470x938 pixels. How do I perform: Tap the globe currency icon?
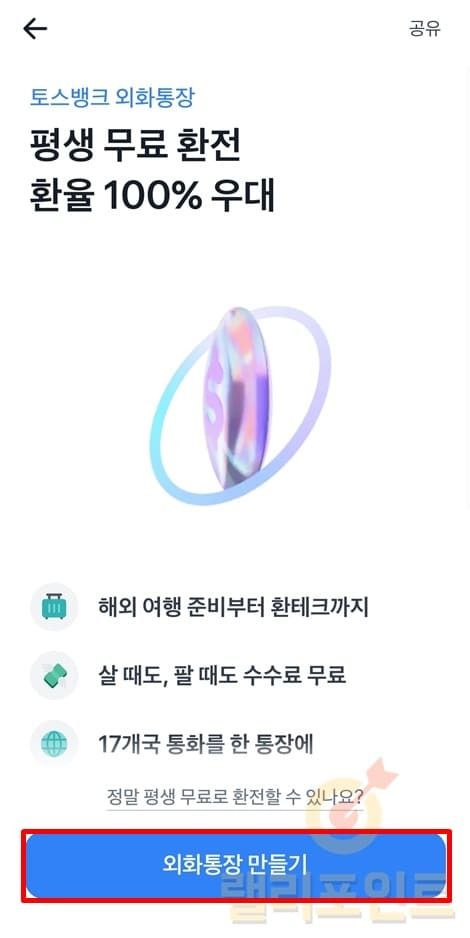54,745
